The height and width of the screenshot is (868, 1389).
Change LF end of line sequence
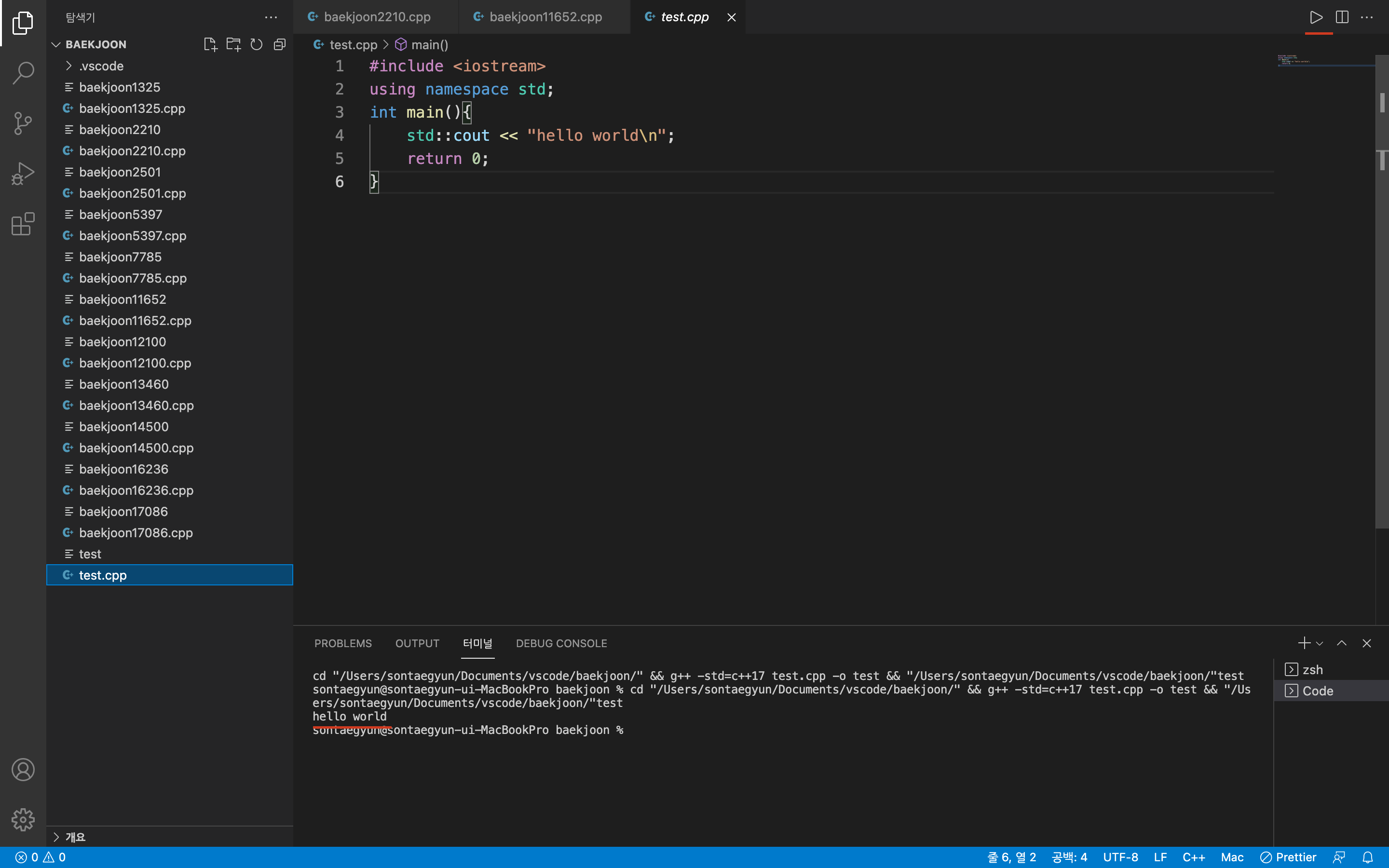1160,857
